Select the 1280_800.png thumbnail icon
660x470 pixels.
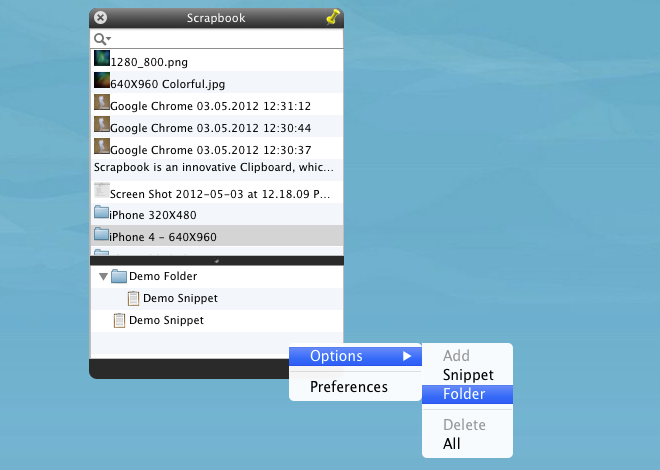click(x=102, y=58)
